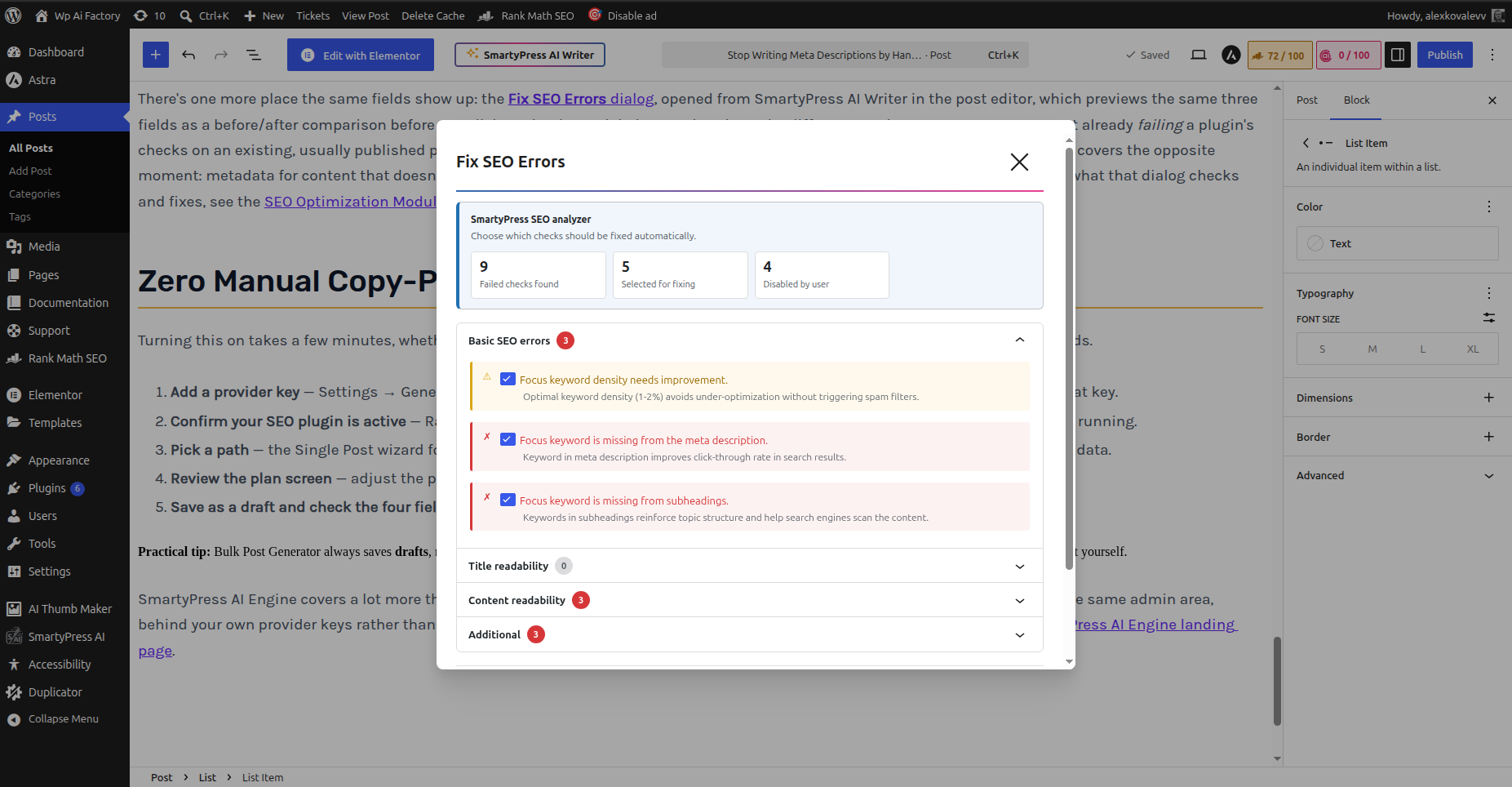Click the List breadcrumb at bottom
Image resolution: width=1512 pixels, height=787 pixels.
pyautogui.click(x=207, y=777)
